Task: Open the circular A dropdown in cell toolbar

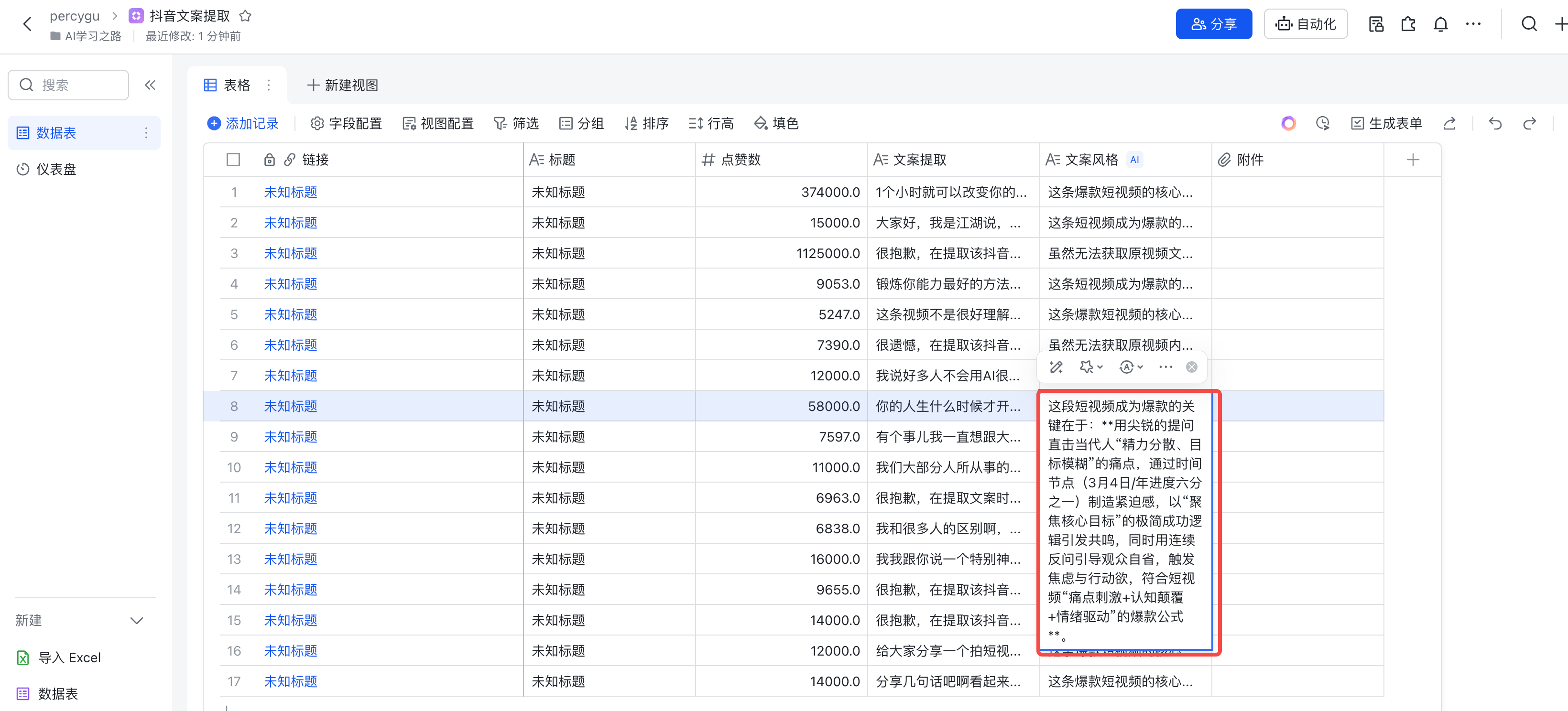Action: (x=1131, y=367)
